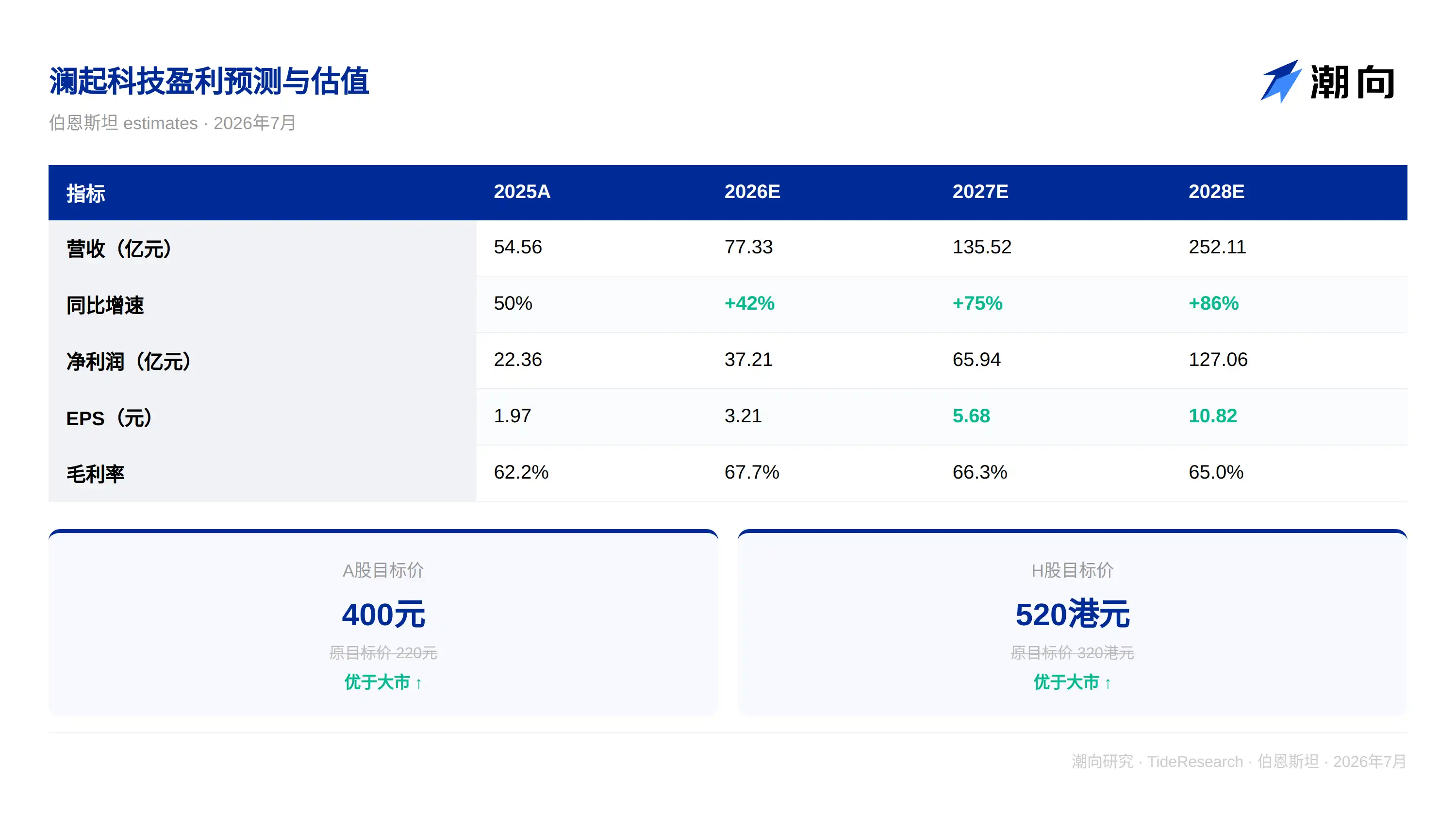Click the 2025A column header

coord(522,192)
